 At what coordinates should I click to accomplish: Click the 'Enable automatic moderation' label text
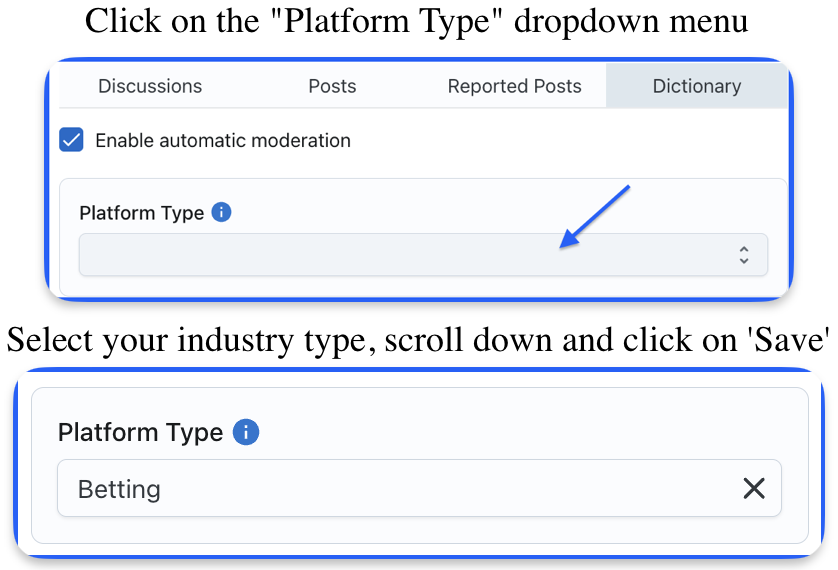pyautogui.click(x=223, y=140)
